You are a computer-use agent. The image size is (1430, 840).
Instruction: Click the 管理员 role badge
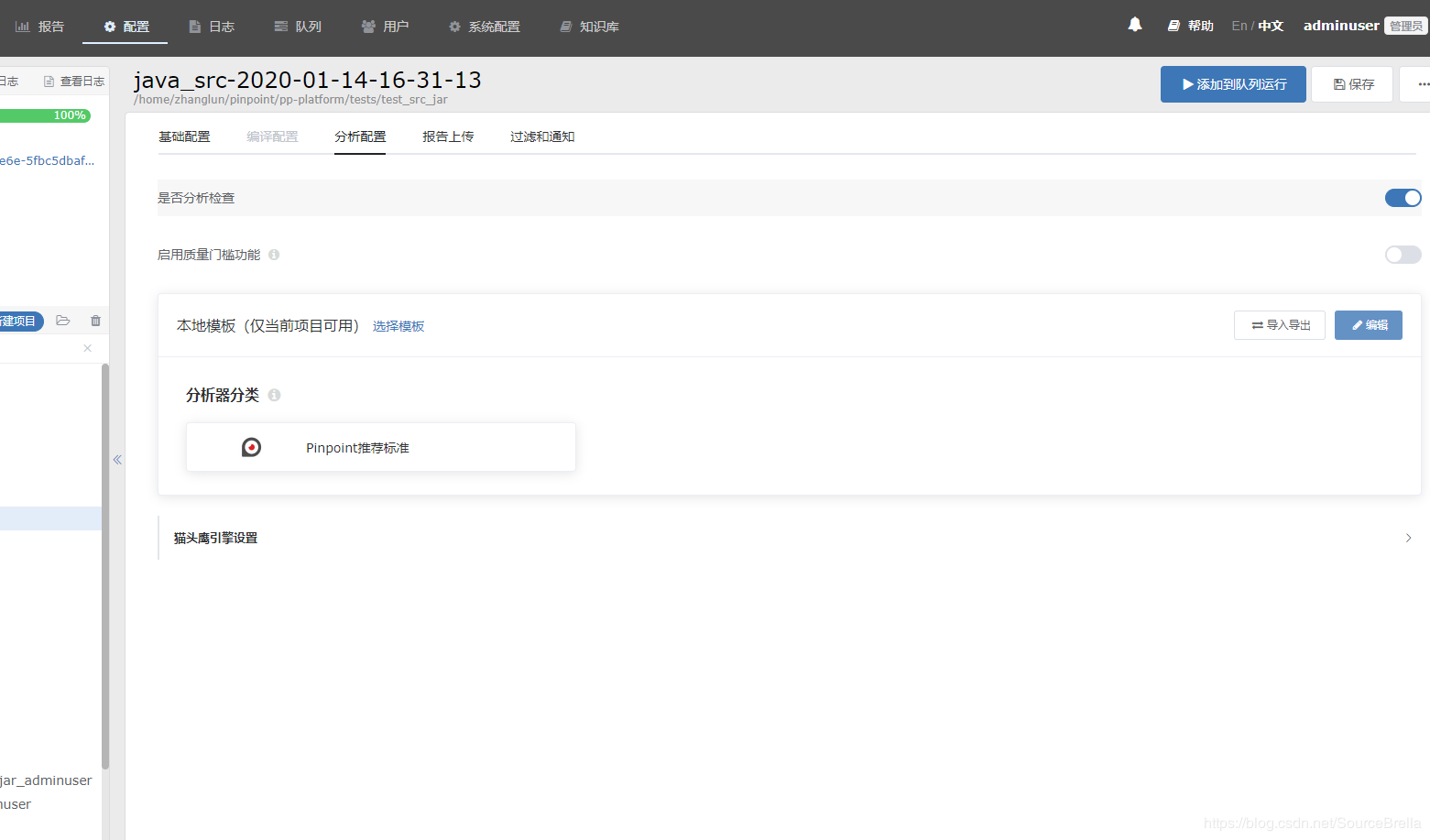(1406, 26)
